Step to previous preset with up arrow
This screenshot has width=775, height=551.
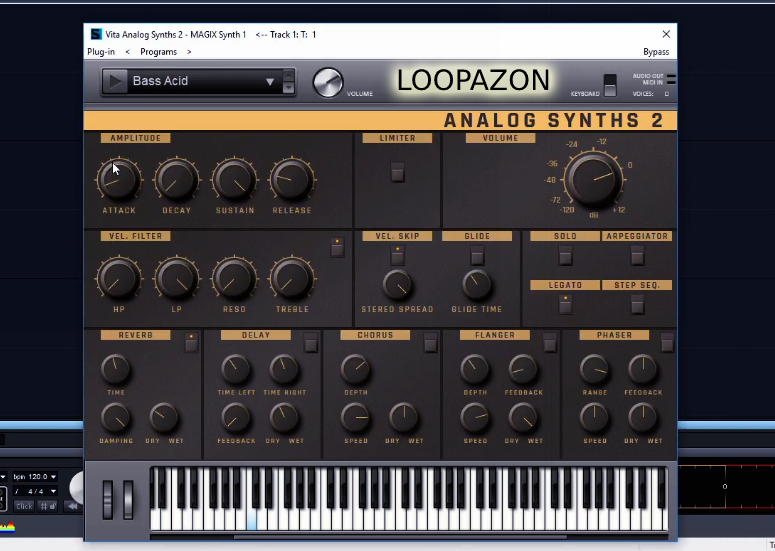click(288, 76)
